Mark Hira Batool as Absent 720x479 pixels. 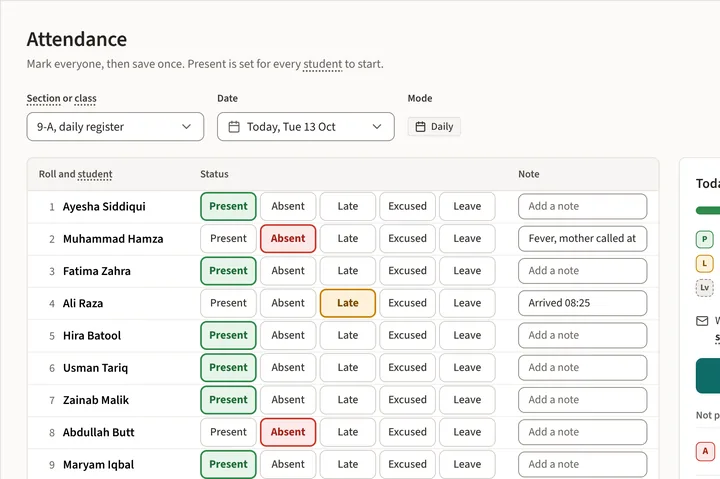288,335
